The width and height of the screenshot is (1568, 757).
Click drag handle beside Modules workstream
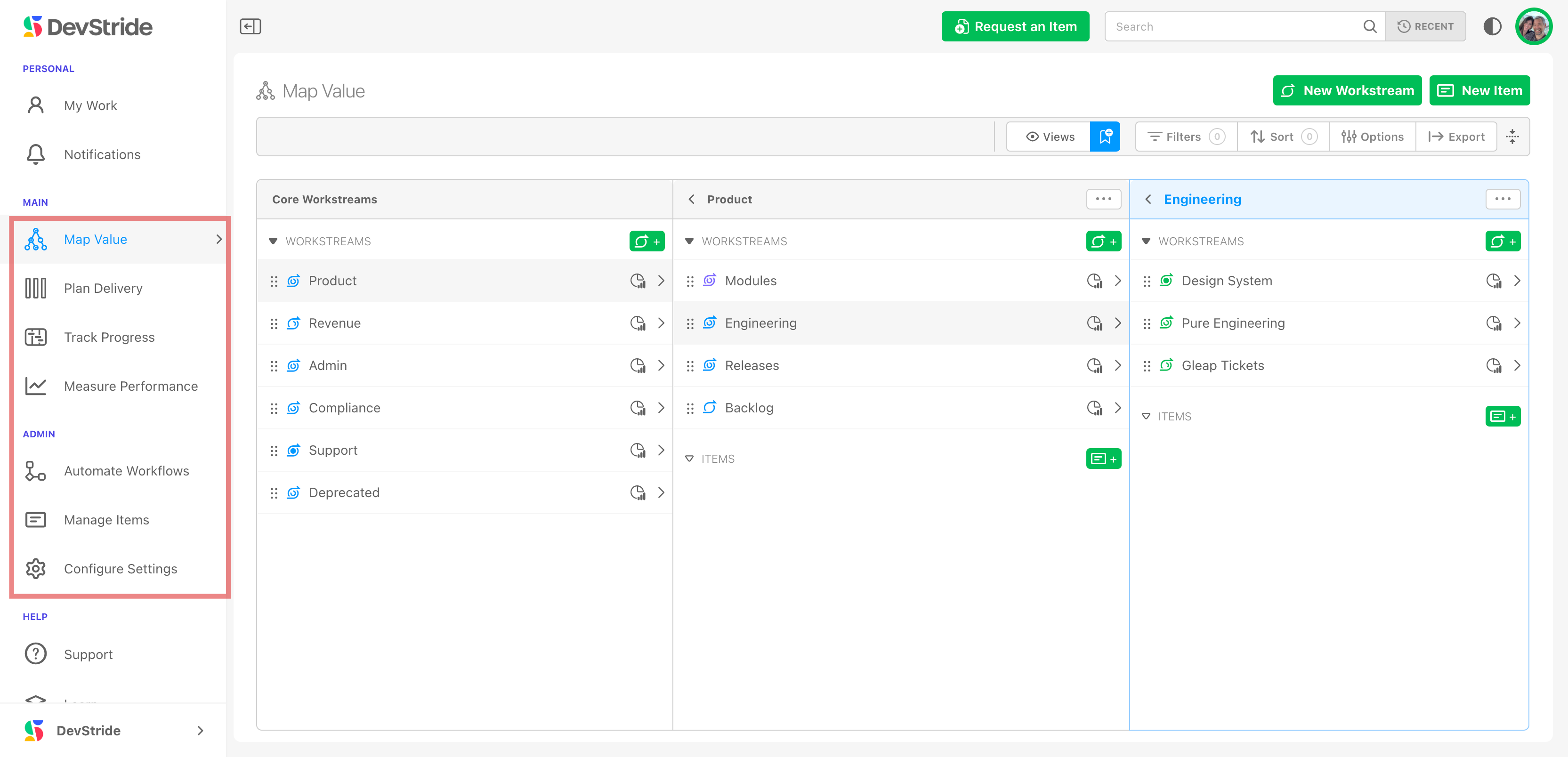coord(690,281)
